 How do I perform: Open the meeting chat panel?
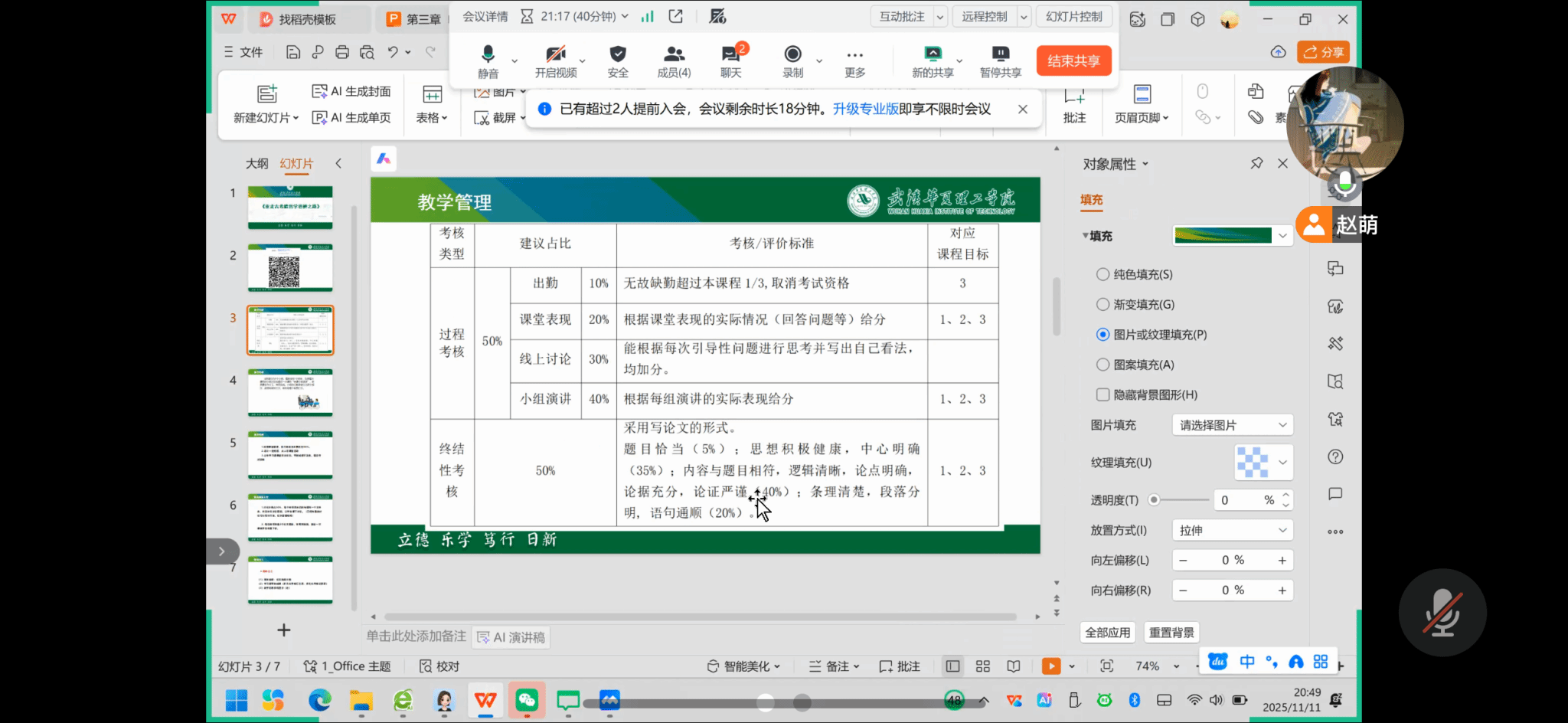pos(730,54)
